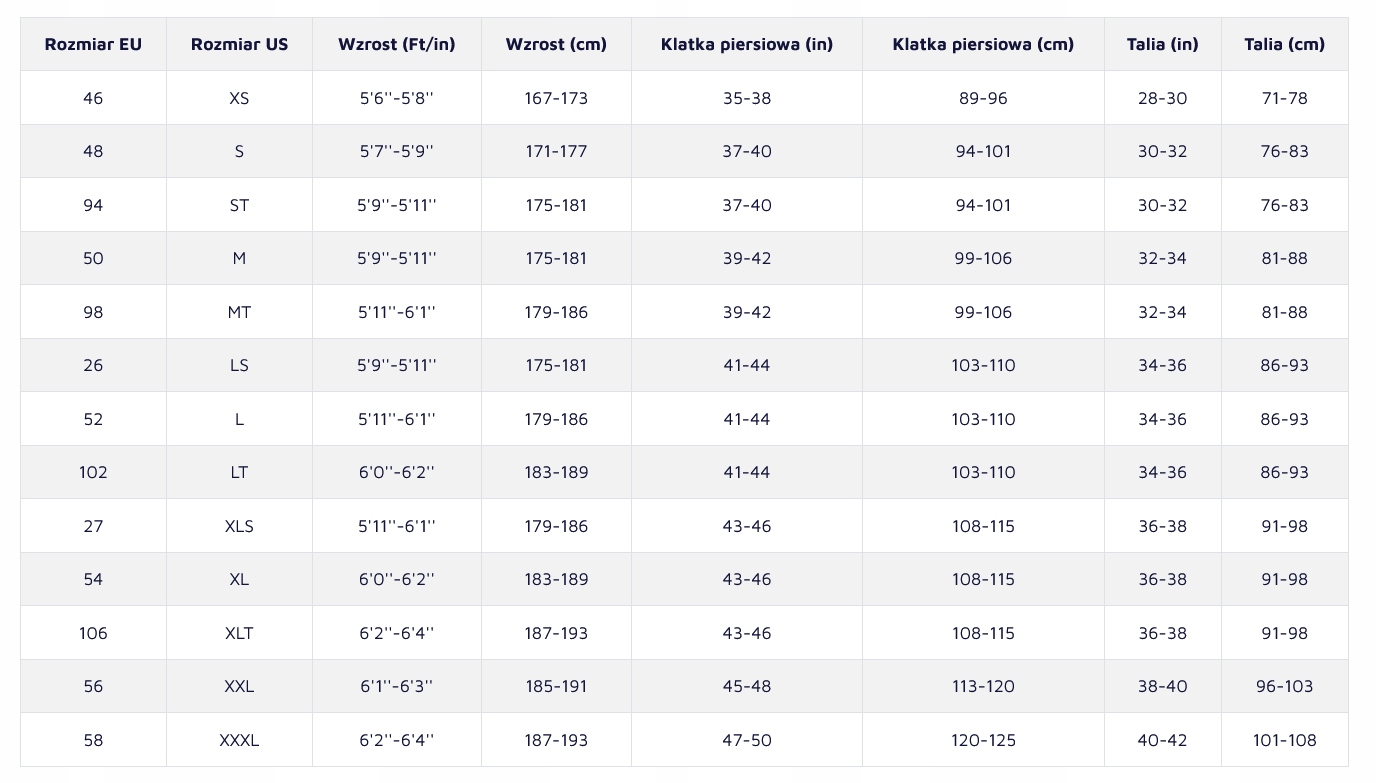This screenshot has width=1377, height=783.
Task: Click the Rozmiar EU column header
Action: point(93,44)
